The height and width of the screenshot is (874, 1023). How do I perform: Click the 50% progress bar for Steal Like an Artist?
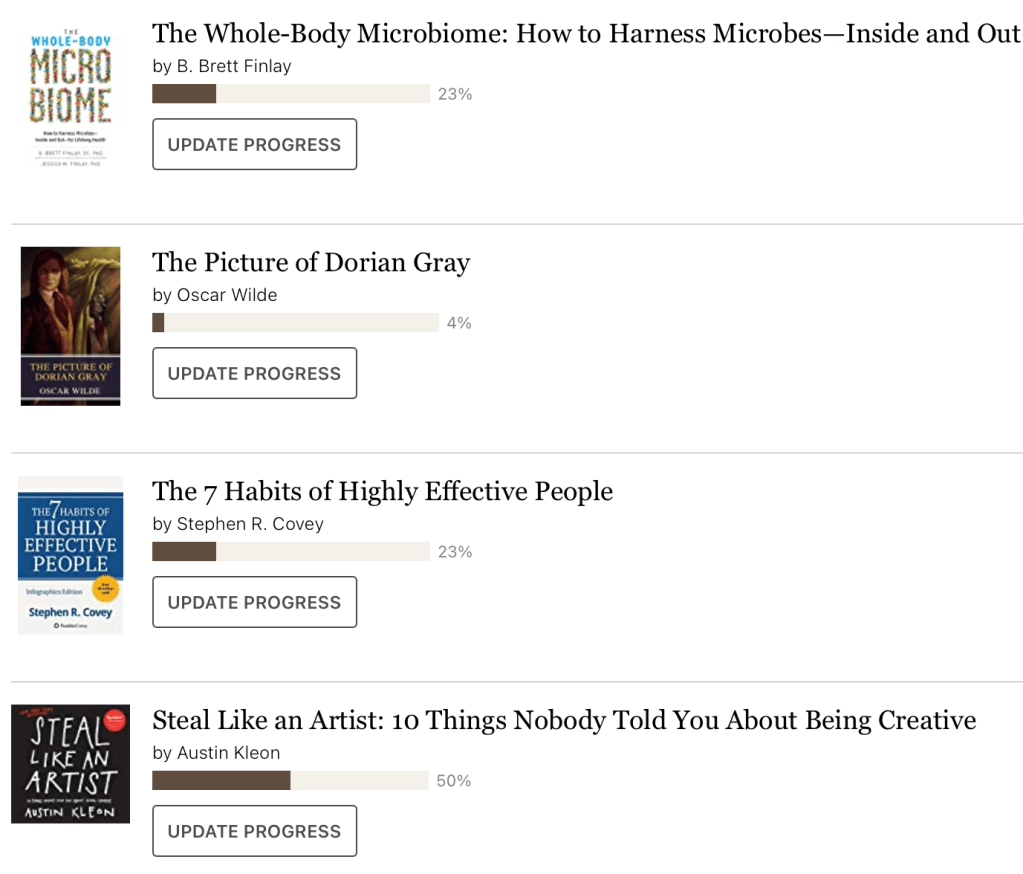tap(290, 781)
